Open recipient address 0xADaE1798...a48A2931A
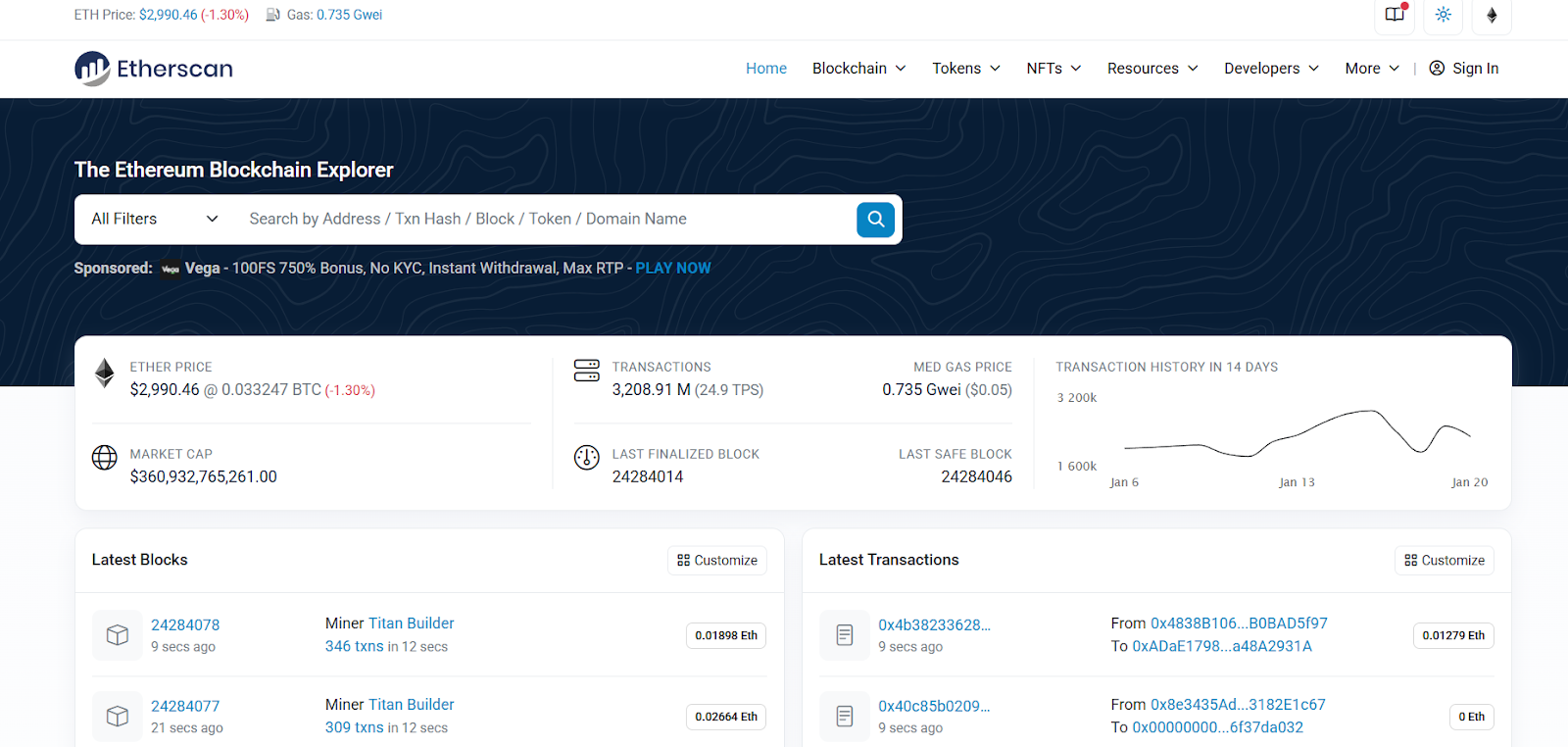1568x747 pixels. click(1222, 647)
